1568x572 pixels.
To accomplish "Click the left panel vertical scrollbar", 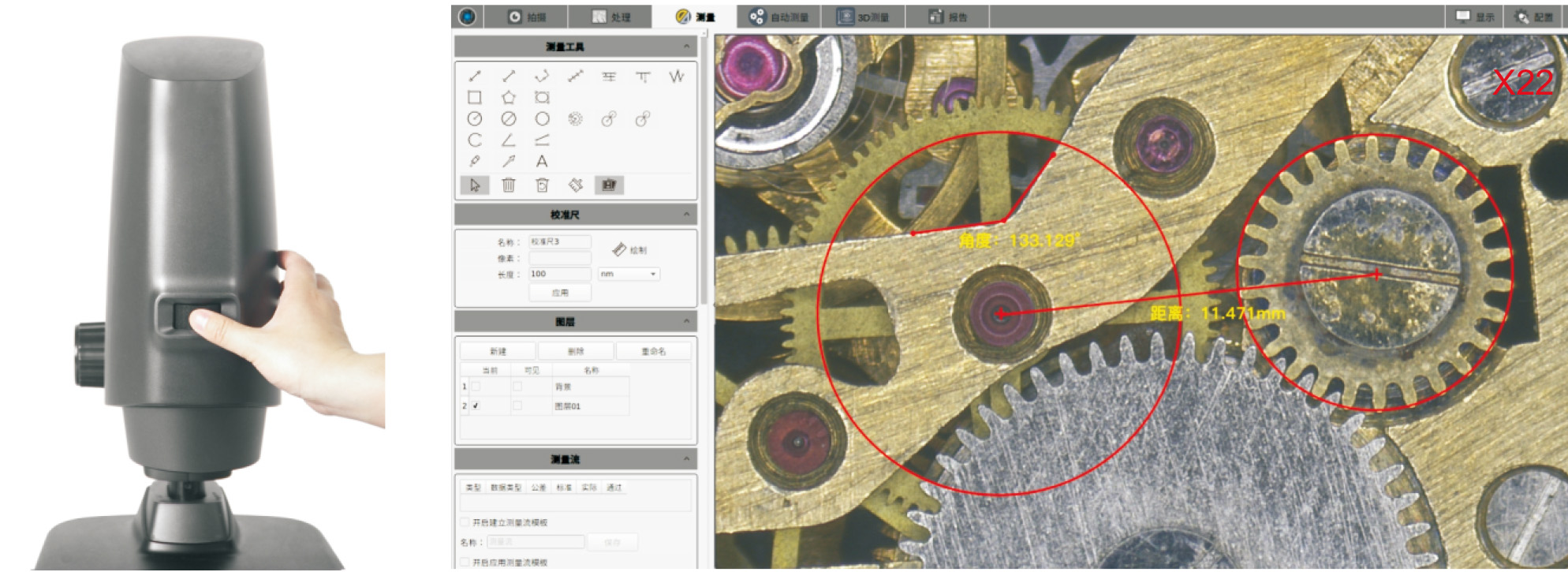I will (x=704, y=170).
